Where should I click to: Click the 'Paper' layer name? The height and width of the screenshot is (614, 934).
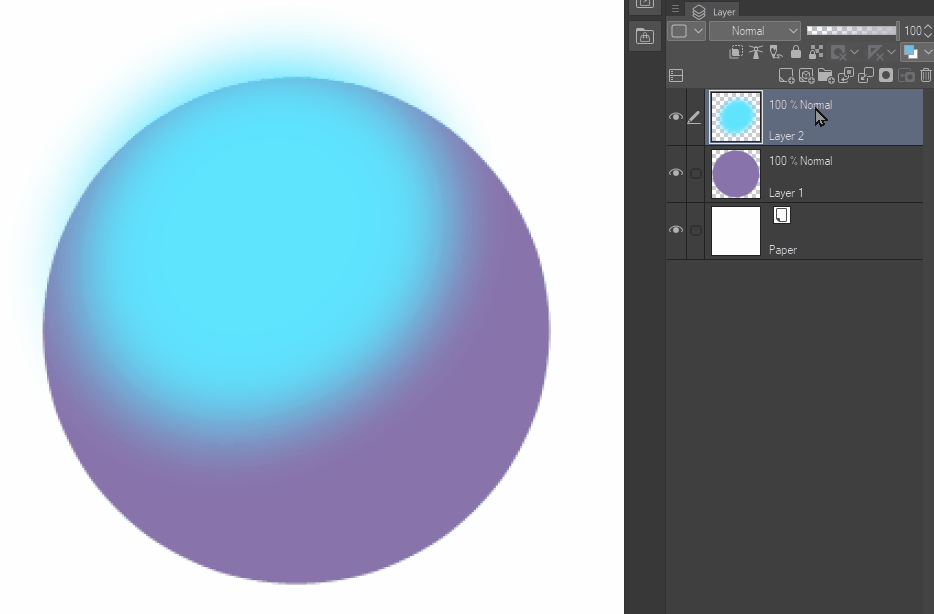tap(783, 250)
